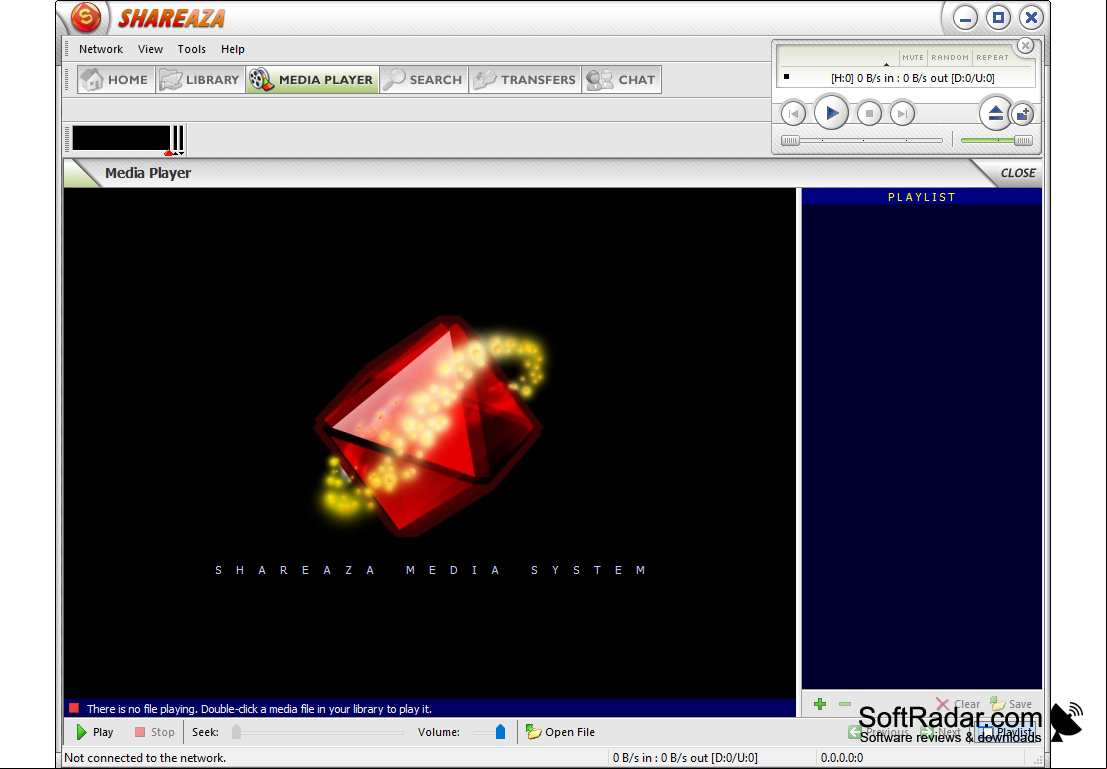Click the Next button below the playlist
Screen dimensions: 1107x769
point(940,732)
